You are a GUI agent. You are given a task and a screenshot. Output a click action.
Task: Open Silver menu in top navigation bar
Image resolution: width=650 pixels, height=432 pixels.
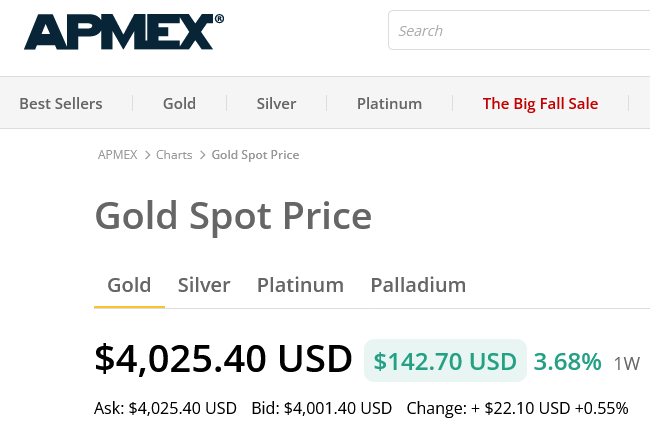[x=276, y=103]
